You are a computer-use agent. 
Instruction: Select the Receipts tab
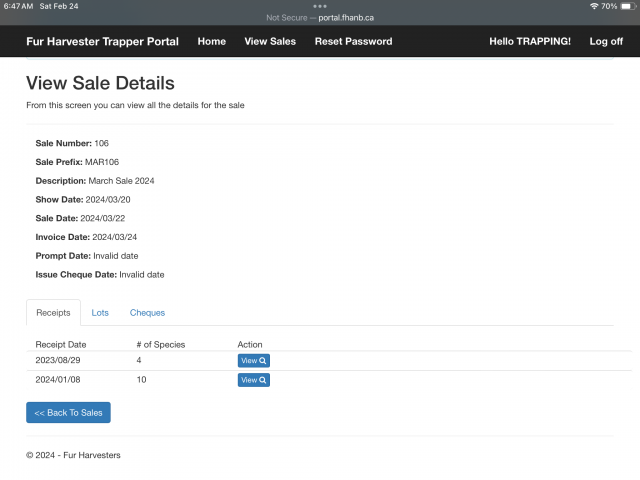(x=53, y=313)
